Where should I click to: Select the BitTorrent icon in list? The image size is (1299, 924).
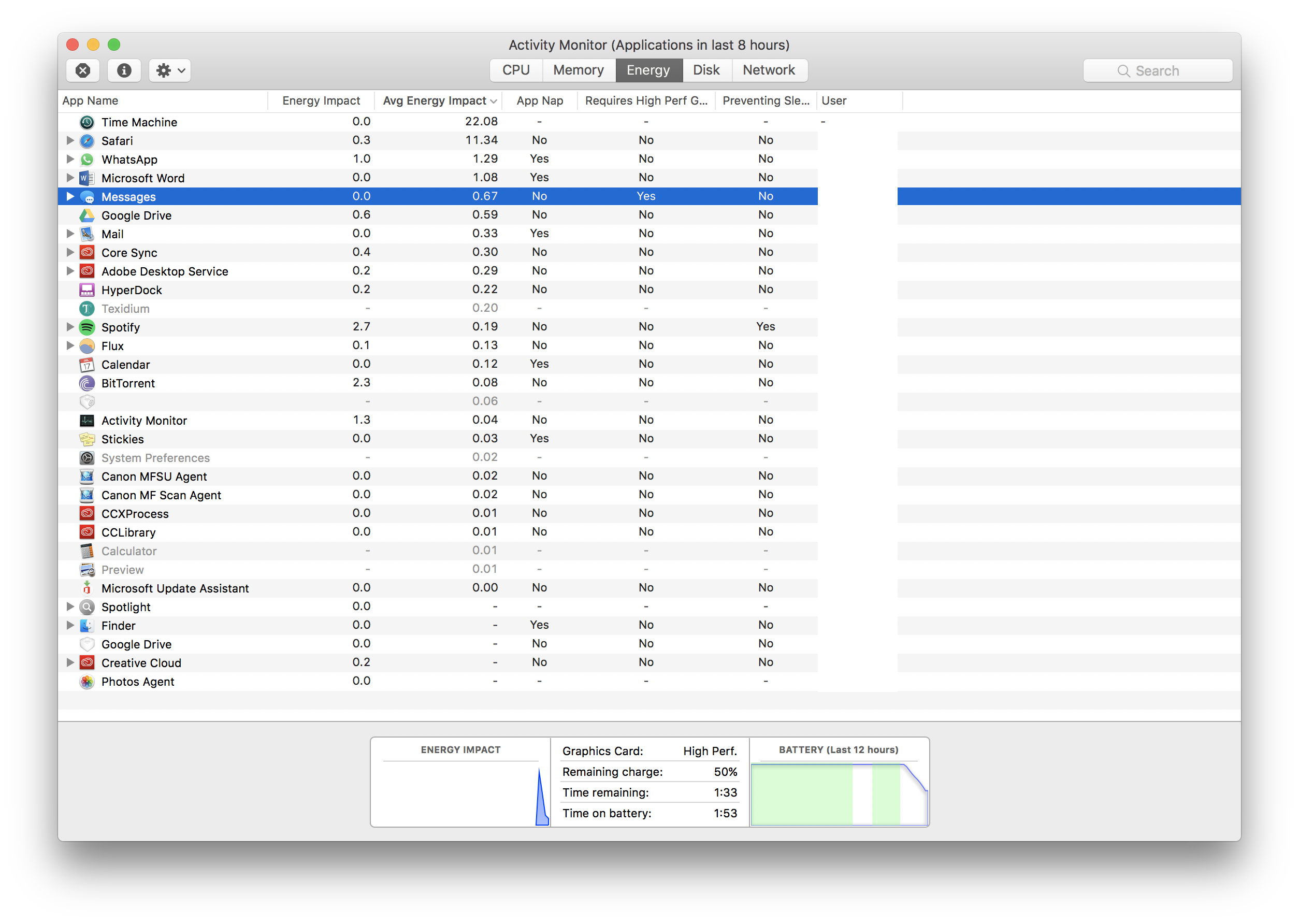click(x=87, y=383)
